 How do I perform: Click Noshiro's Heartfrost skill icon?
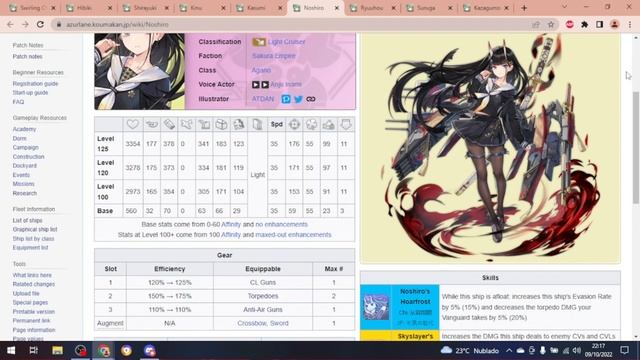[x=376, y=307]
